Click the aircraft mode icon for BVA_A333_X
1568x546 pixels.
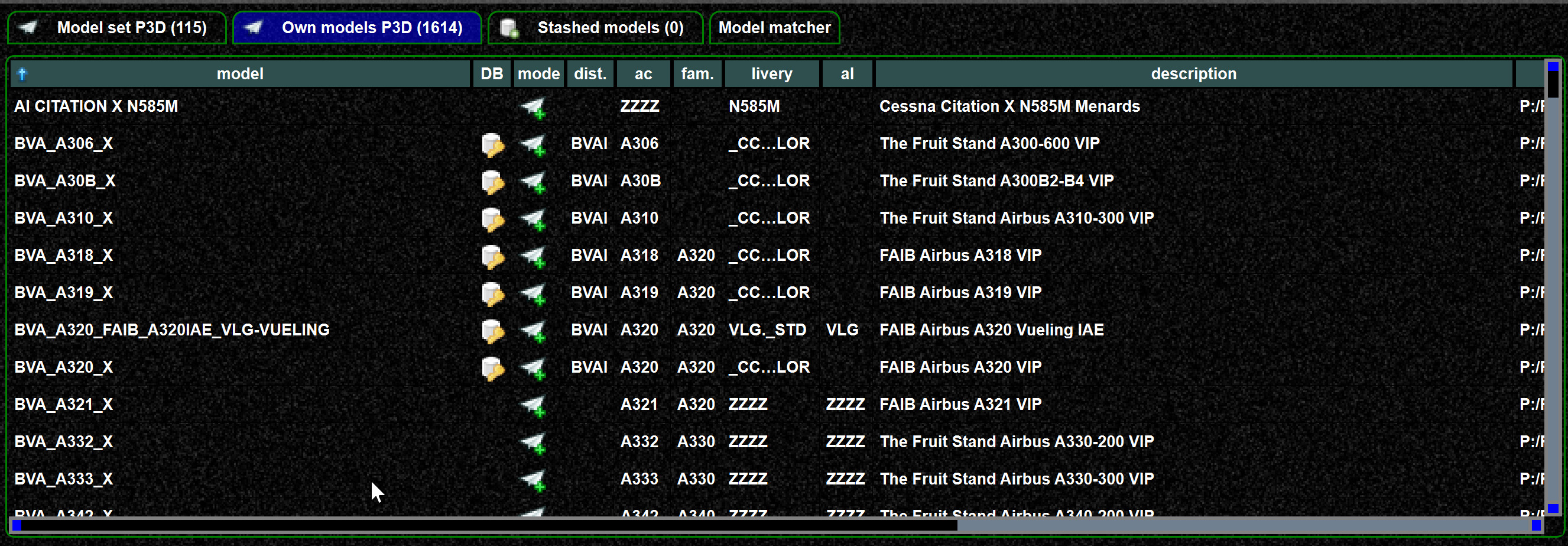pos(533,480)
